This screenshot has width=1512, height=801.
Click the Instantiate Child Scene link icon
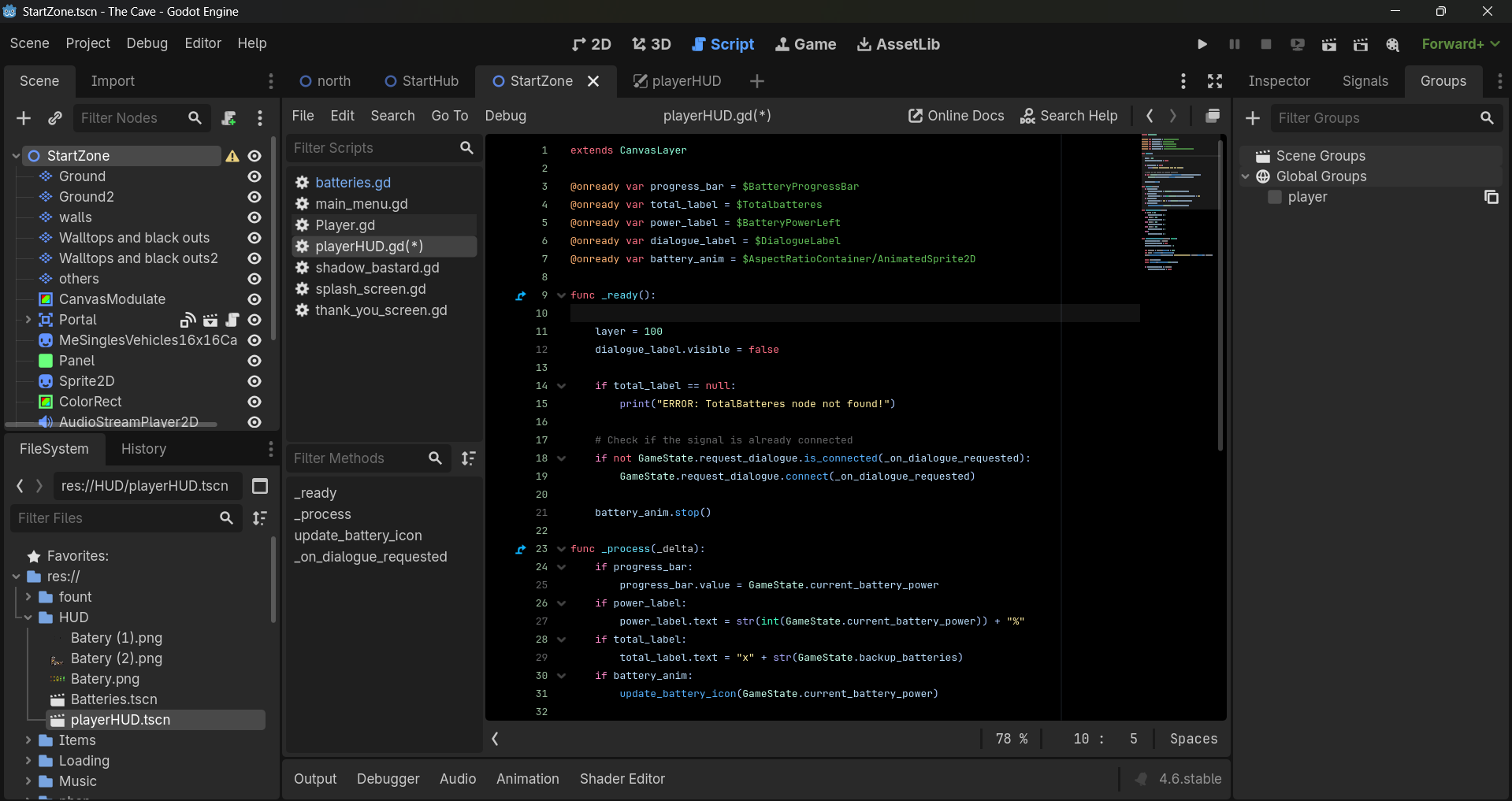pyautogui.click(x=54, y=118)
